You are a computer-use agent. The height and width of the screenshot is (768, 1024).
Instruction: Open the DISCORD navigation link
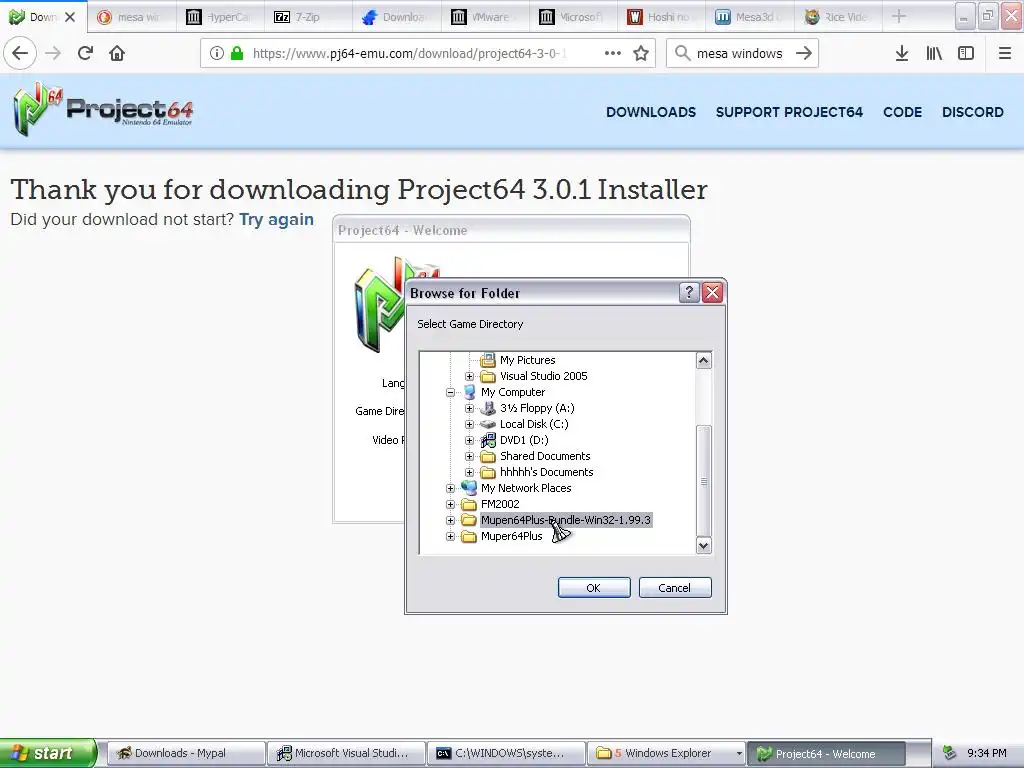972,112
